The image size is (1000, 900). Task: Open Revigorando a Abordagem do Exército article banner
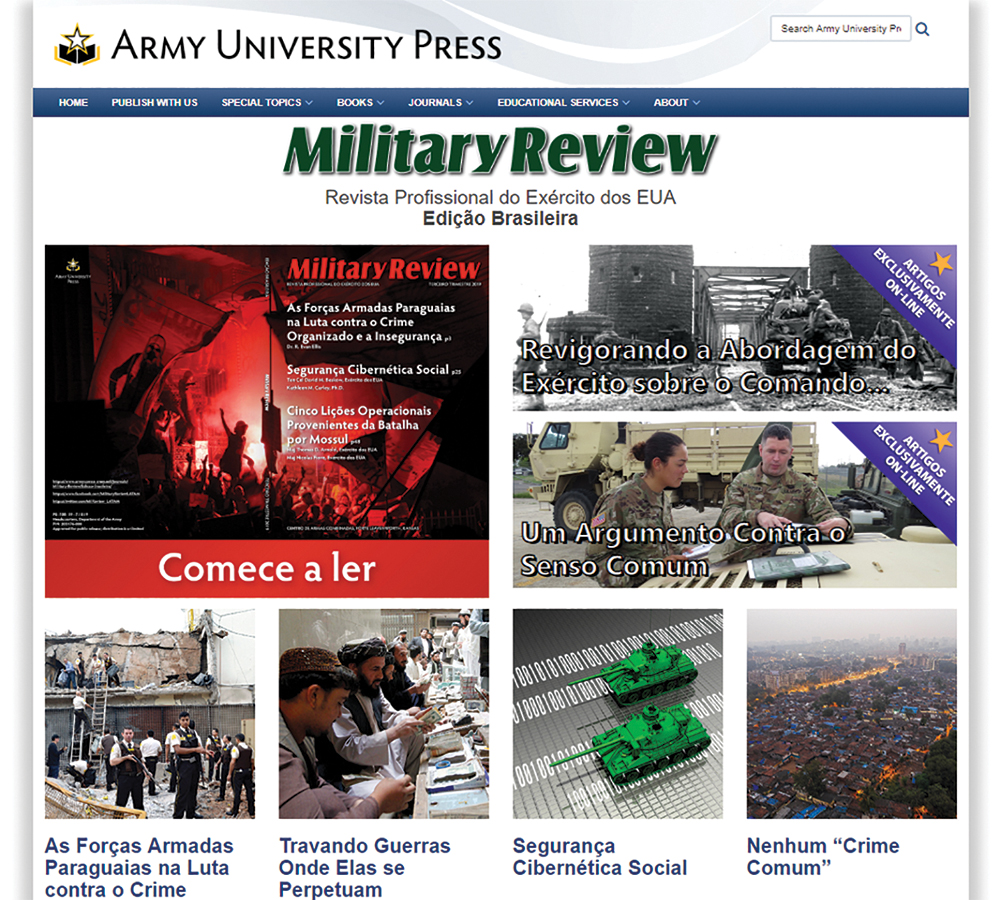734,328
